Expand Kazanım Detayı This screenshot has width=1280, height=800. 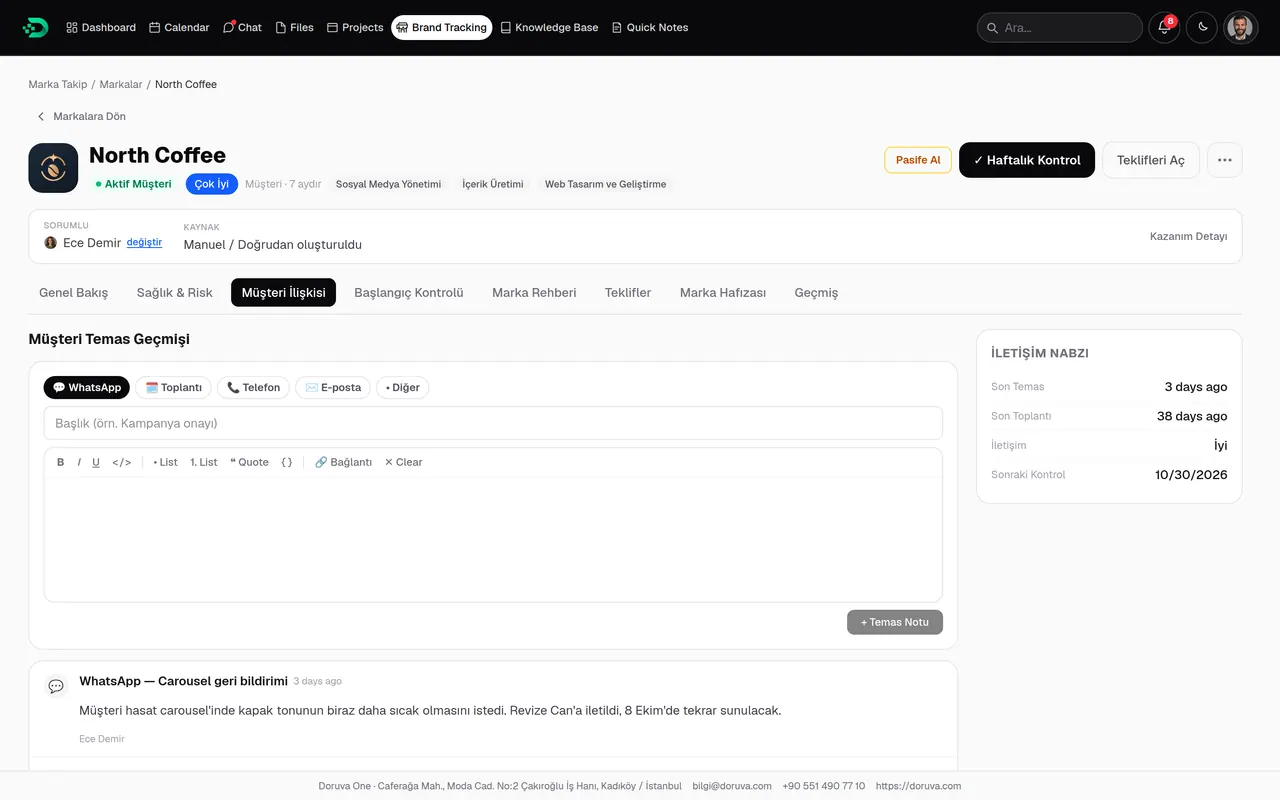(x=1188, y=236)
